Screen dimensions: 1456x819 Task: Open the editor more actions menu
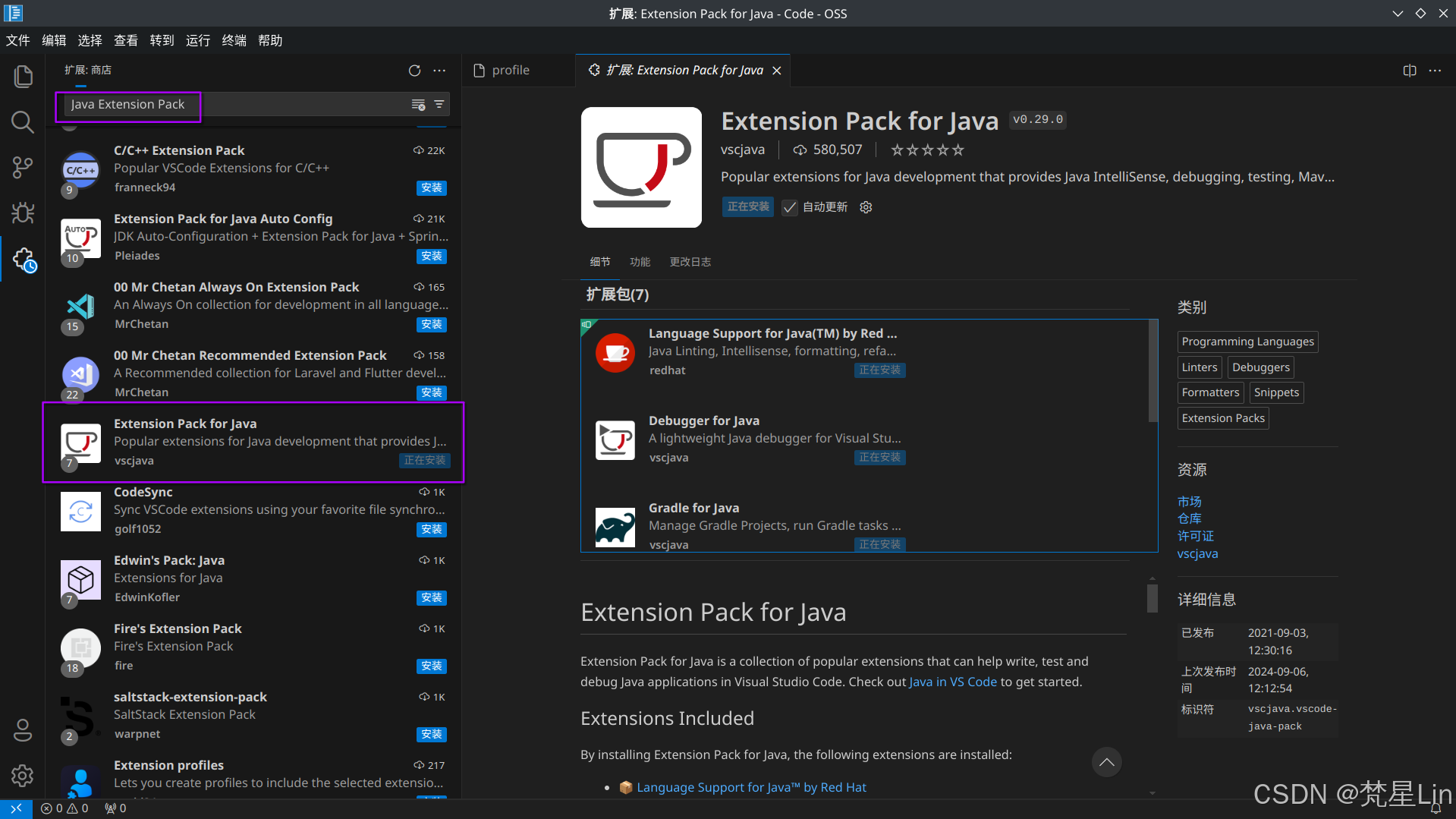[1435, 70]
